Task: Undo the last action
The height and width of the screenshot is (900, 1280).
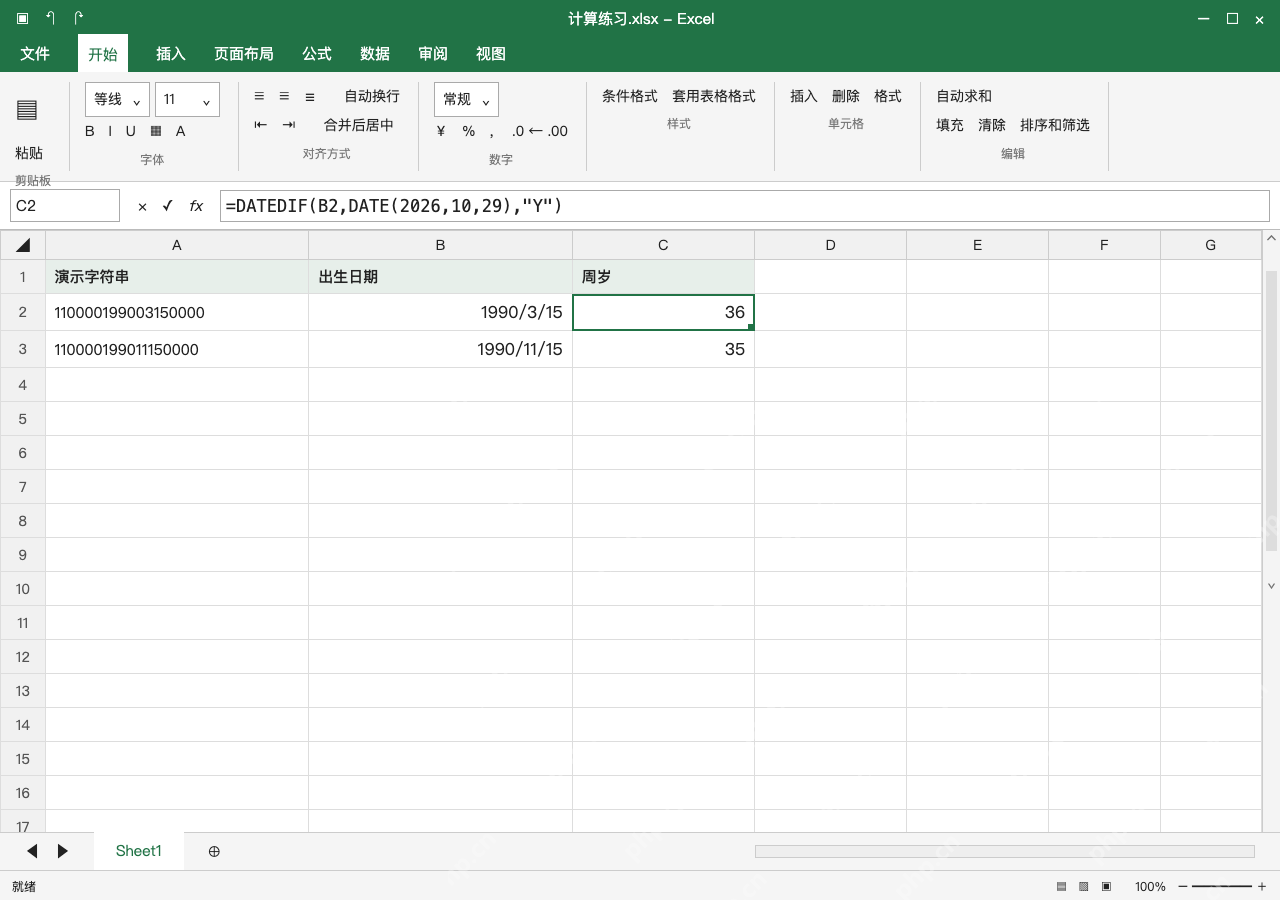Action: (50, 18)
